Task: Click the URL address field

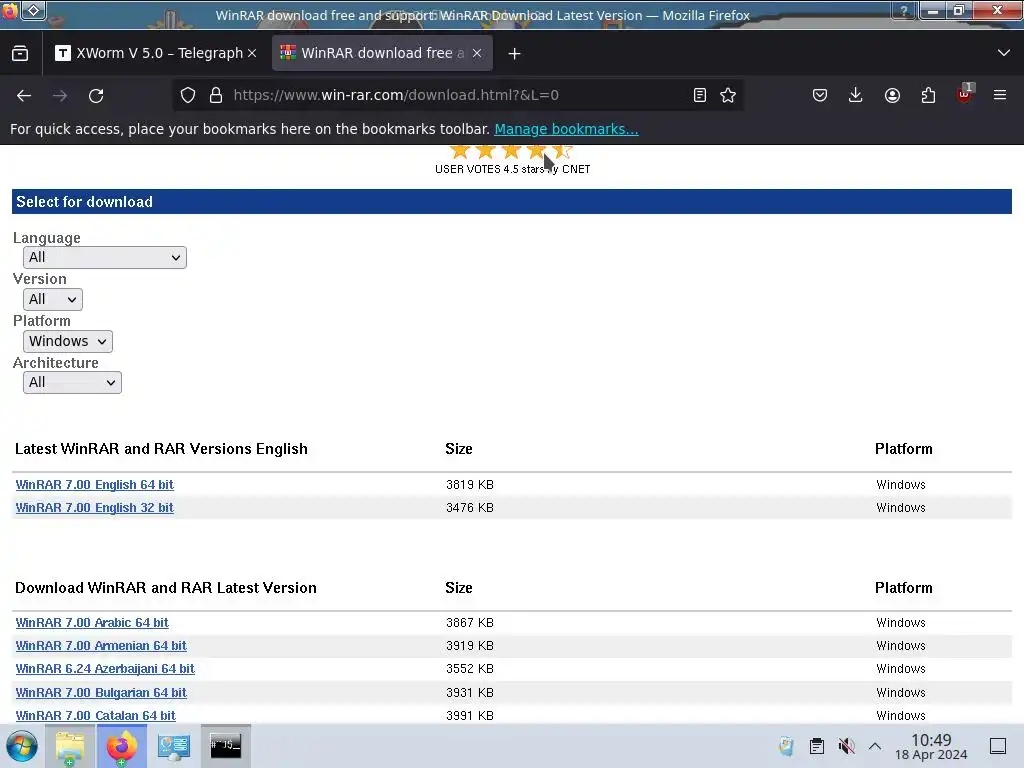Action: click(x=457, y=95)
